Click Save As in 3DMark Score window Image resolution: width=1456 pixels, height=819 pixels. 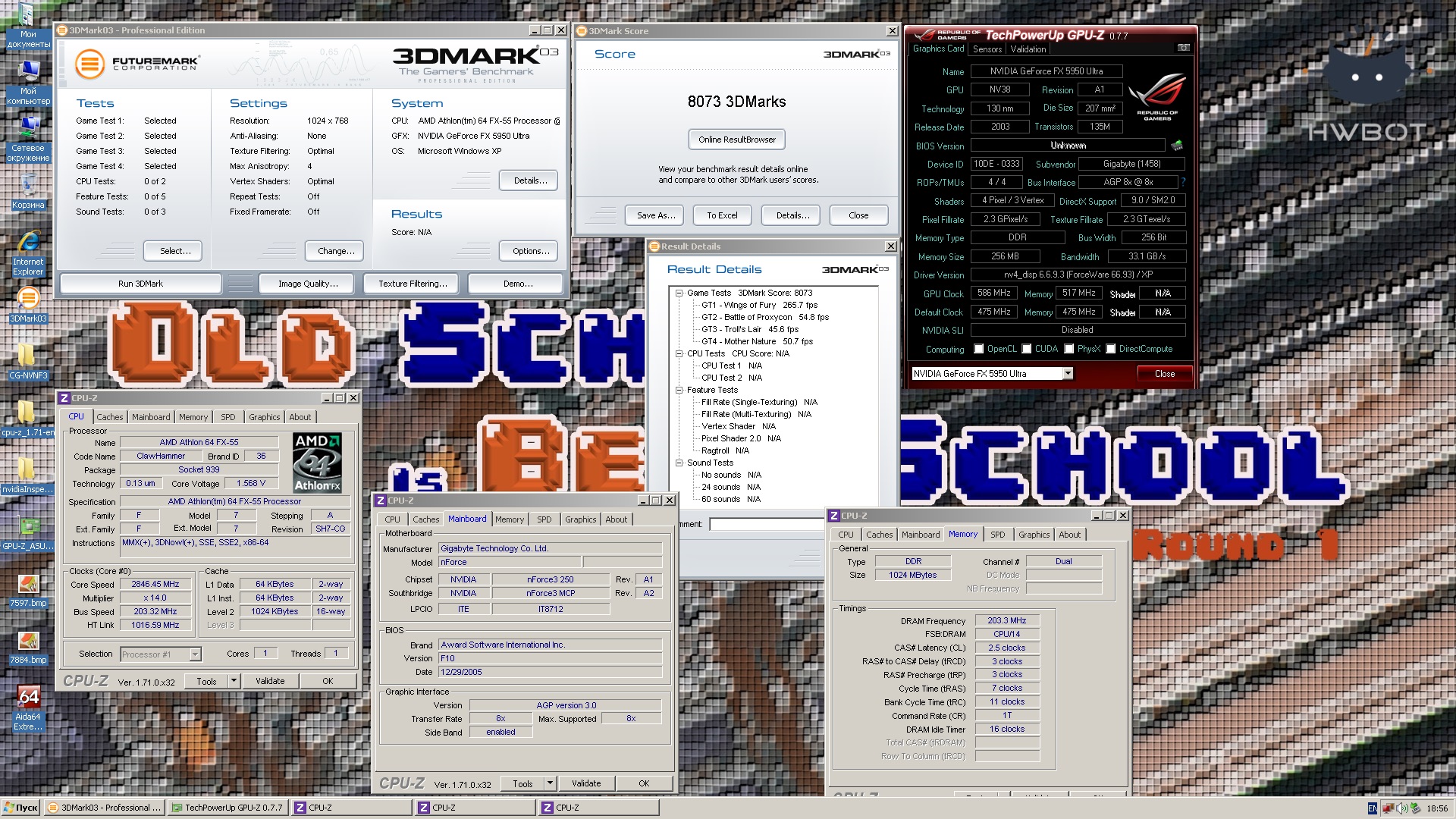pyautogui.click(x=656, y=215)
